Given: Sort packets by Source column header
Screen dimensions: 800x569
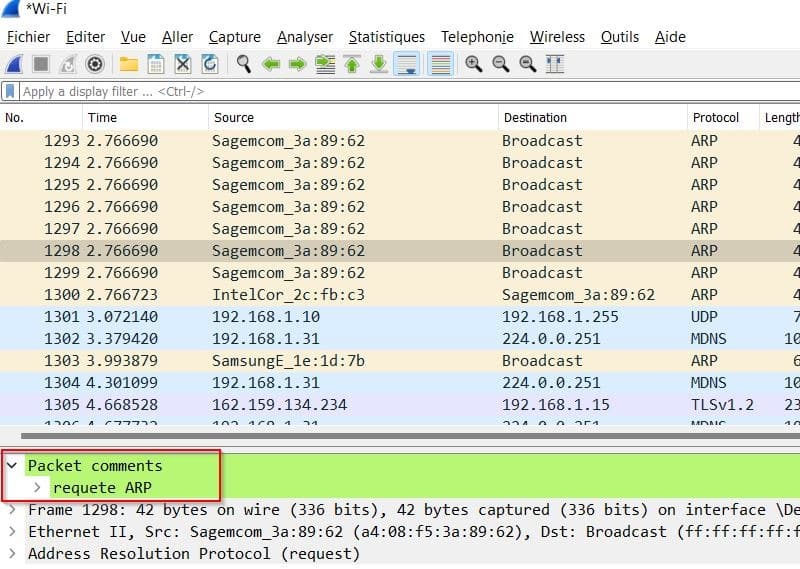Looking at the screenshot, I should pos(233,118).
